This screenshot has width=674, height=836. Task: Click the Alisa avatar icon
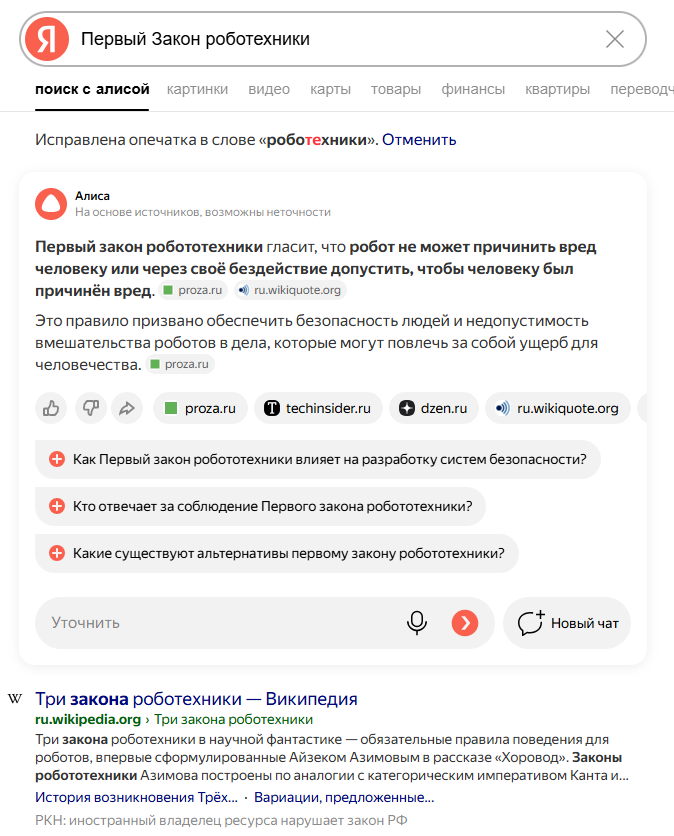tap(50, 203)
